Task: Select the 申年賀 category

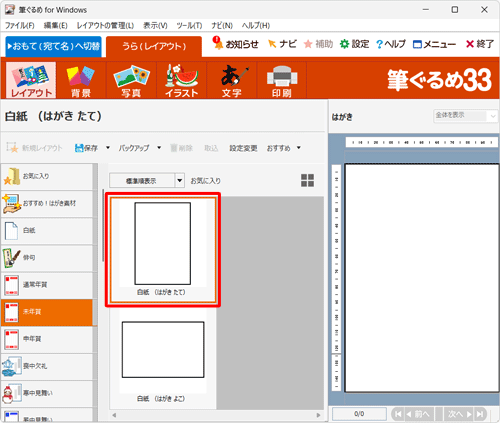Action: 47,339
